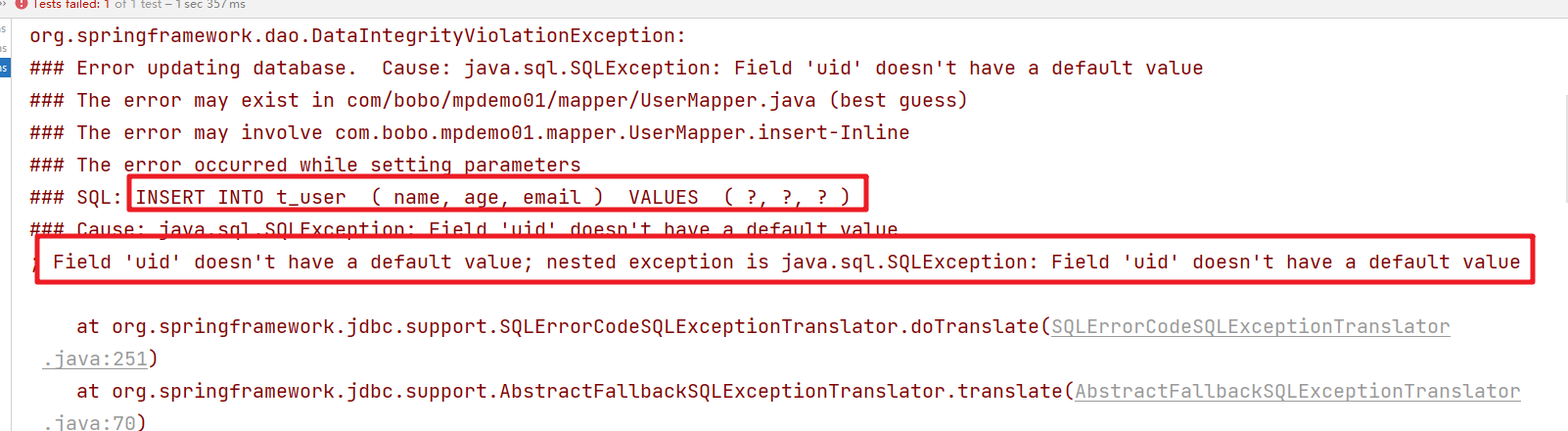Open the '.java:70' line link
This screenshot has width=1568, height=431.
89,422
